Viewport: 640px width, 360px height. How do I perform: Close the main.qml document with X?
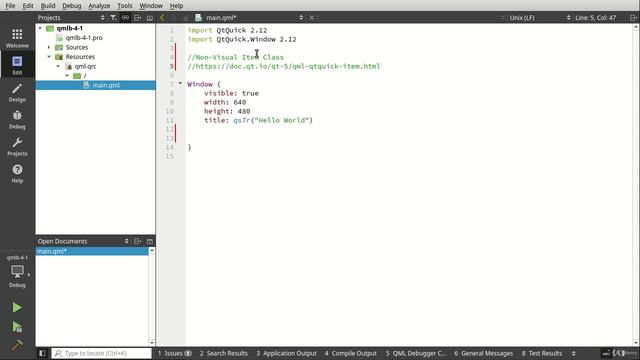[312, 18]
